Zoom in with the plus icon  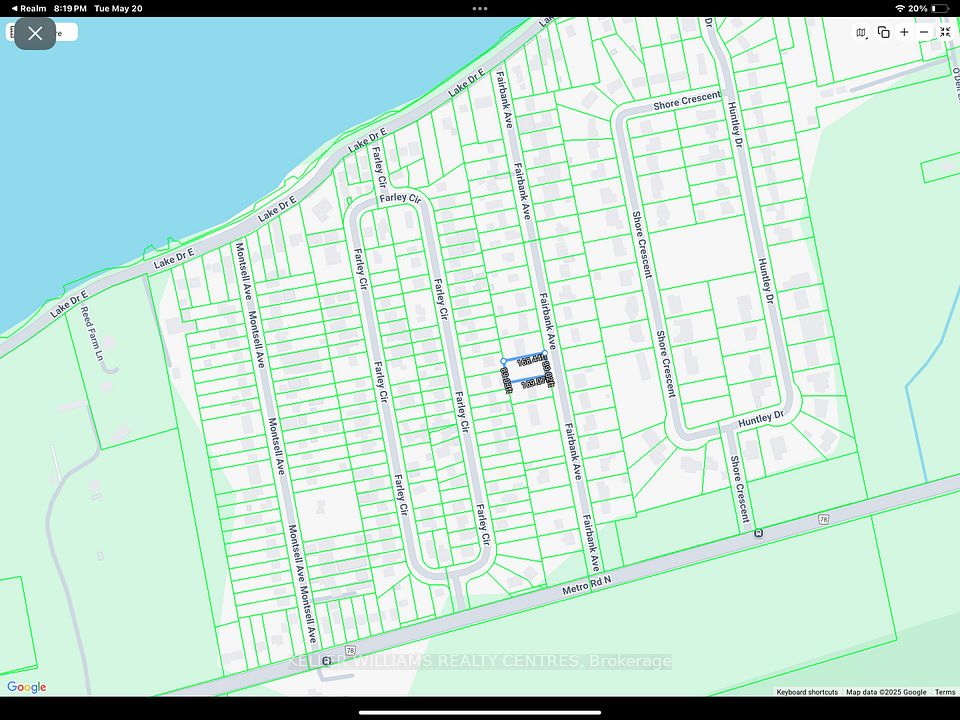pos(904,32)
